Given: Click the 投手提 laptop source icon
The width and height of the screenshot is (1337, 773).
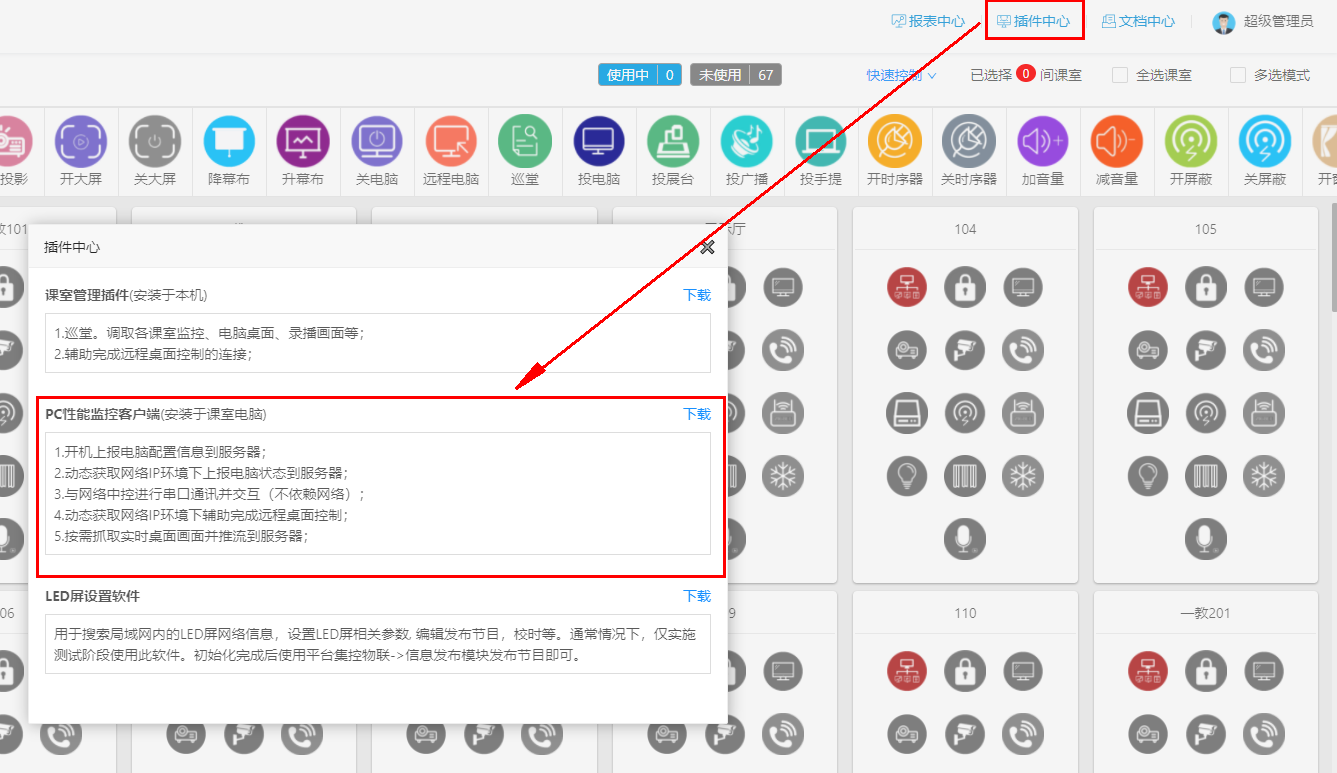Looking at the screenshot, I should click(x=821, y=141).
